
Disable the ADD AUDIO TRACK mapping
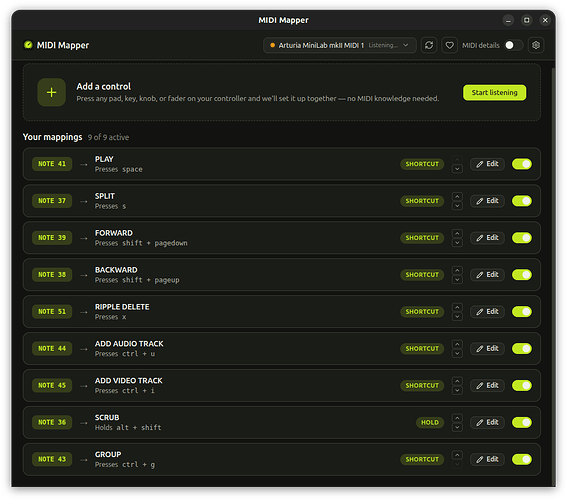click(522, 348)
